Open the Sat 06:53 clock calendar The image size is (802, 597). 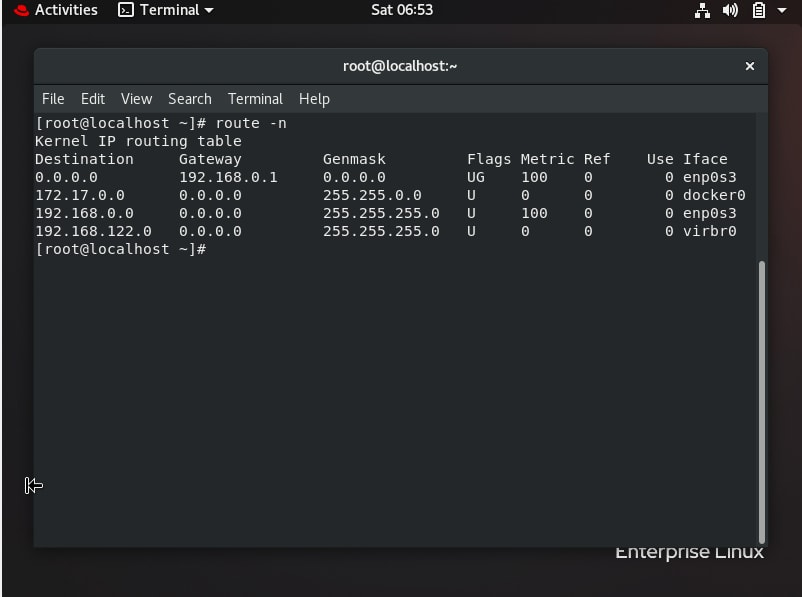(402, 10)
